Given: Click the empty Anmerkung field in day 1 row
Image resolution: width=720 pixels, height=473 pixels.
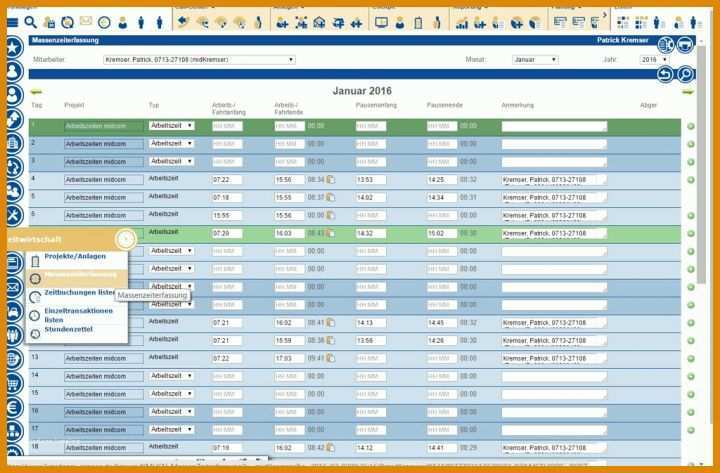Looking at the screenshot, I should [x=554, y=126].
